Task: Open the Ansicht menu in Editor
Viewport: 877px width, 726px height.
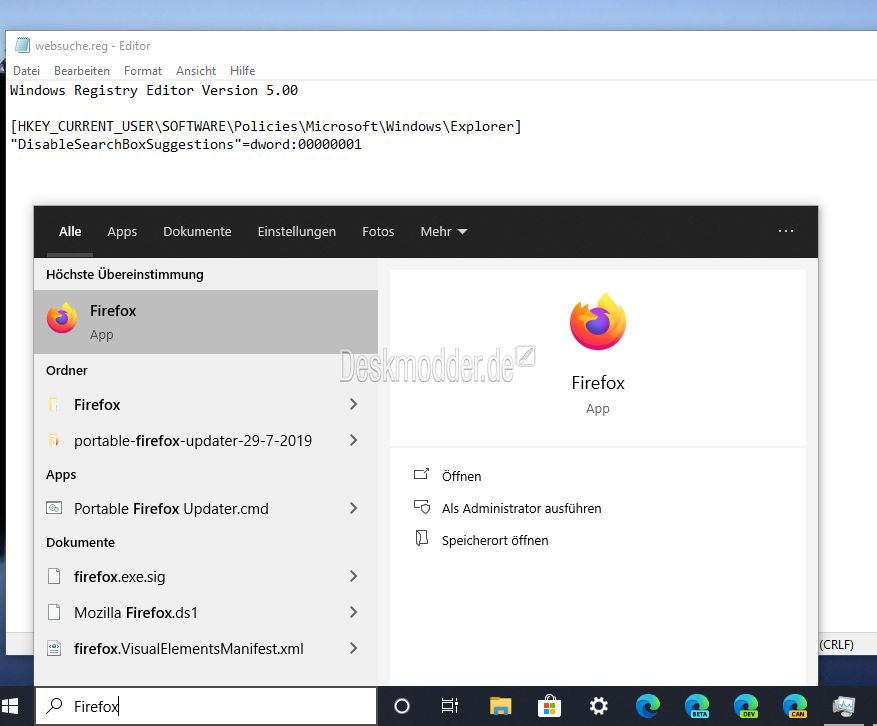Action: point(196,70)
